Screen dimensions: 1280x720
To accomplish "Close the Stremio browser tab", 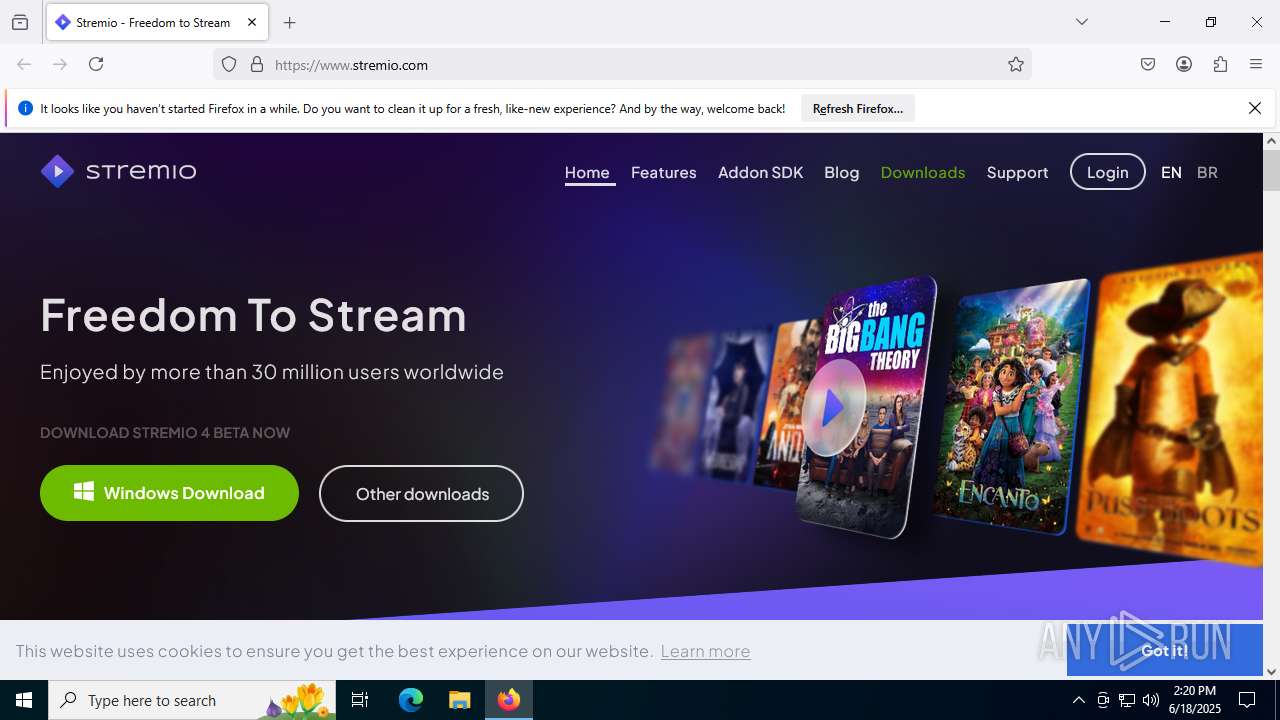I will [x=252, y=22].
